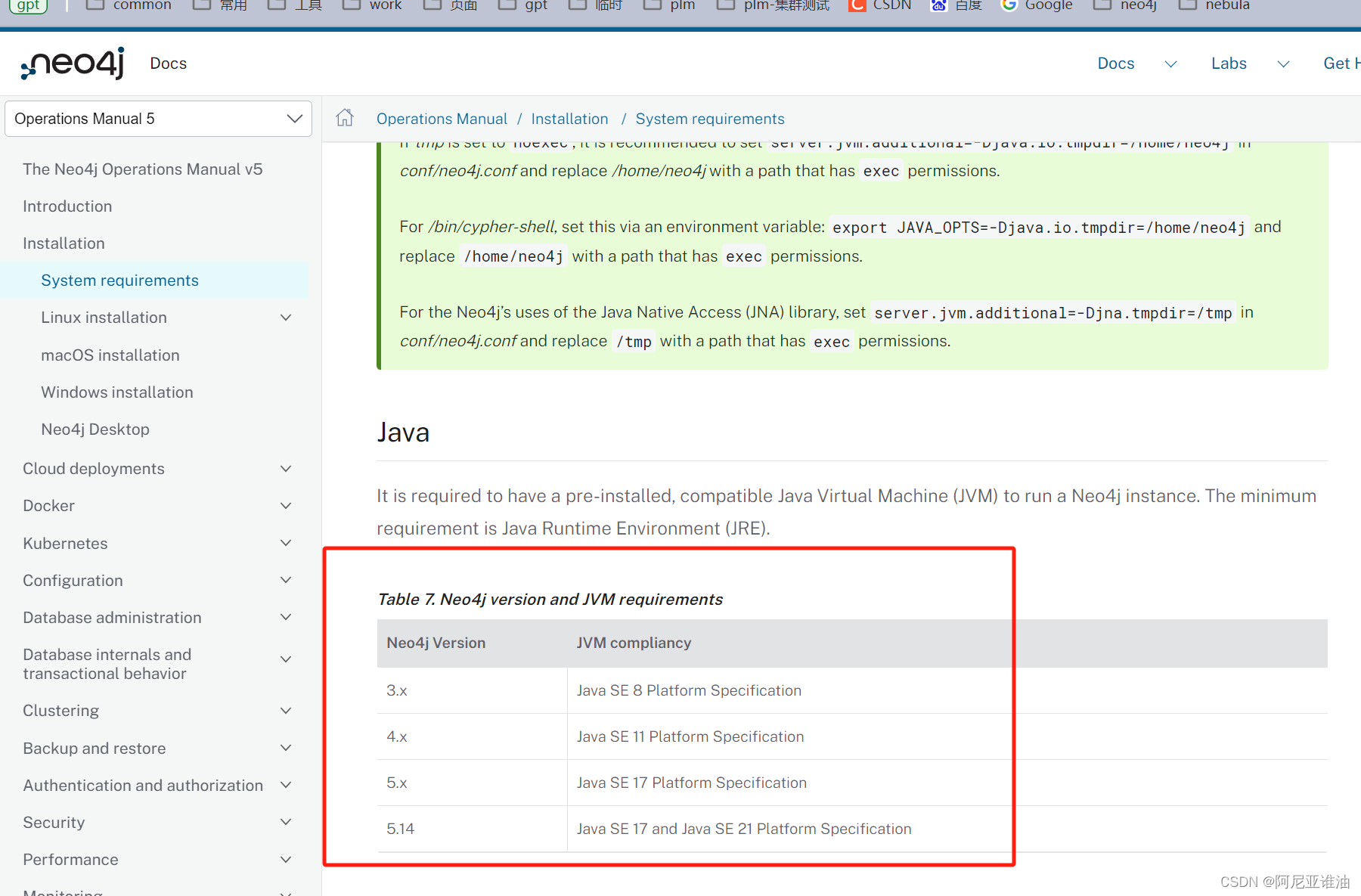
Task: Expand the Linux installation section
Action: [x=286, y=318]
